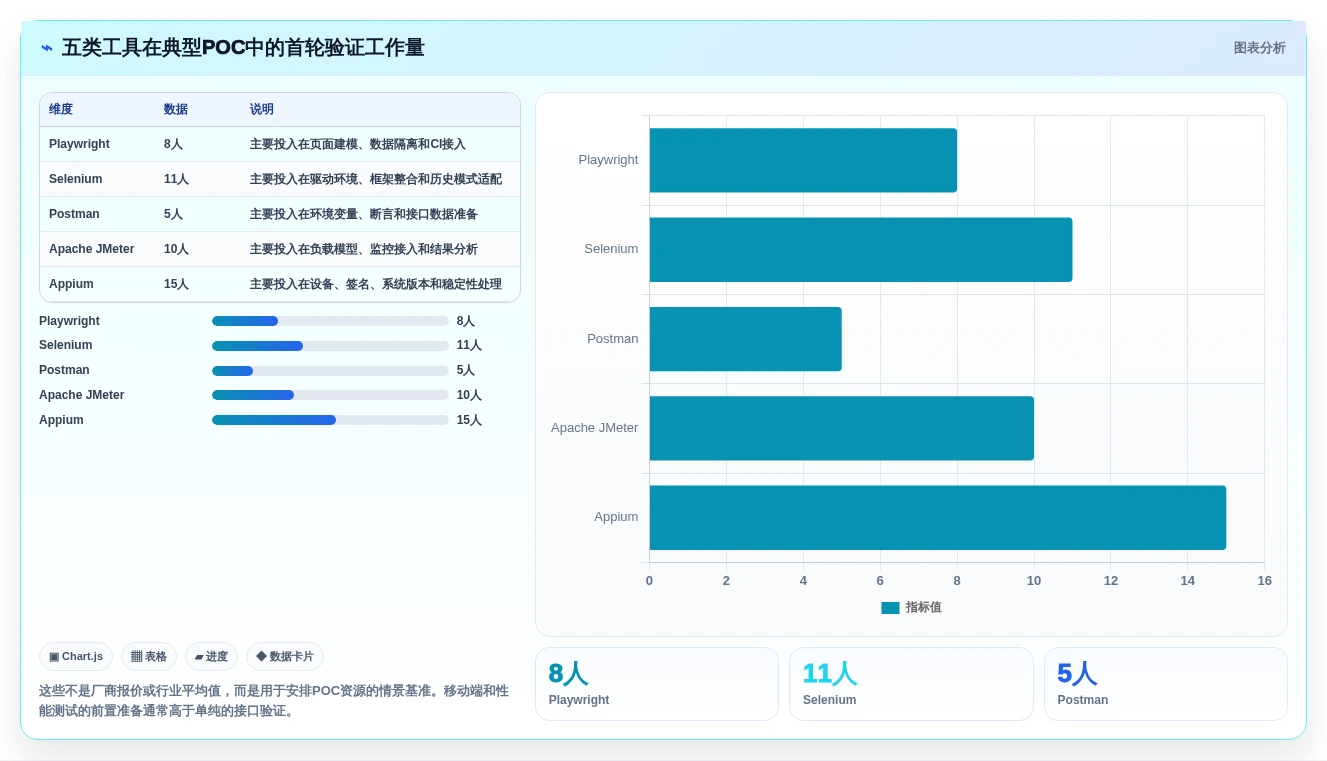Select the Selenium table row name
The height and width of the screenshot is (761, 1327).
[75, 179]
